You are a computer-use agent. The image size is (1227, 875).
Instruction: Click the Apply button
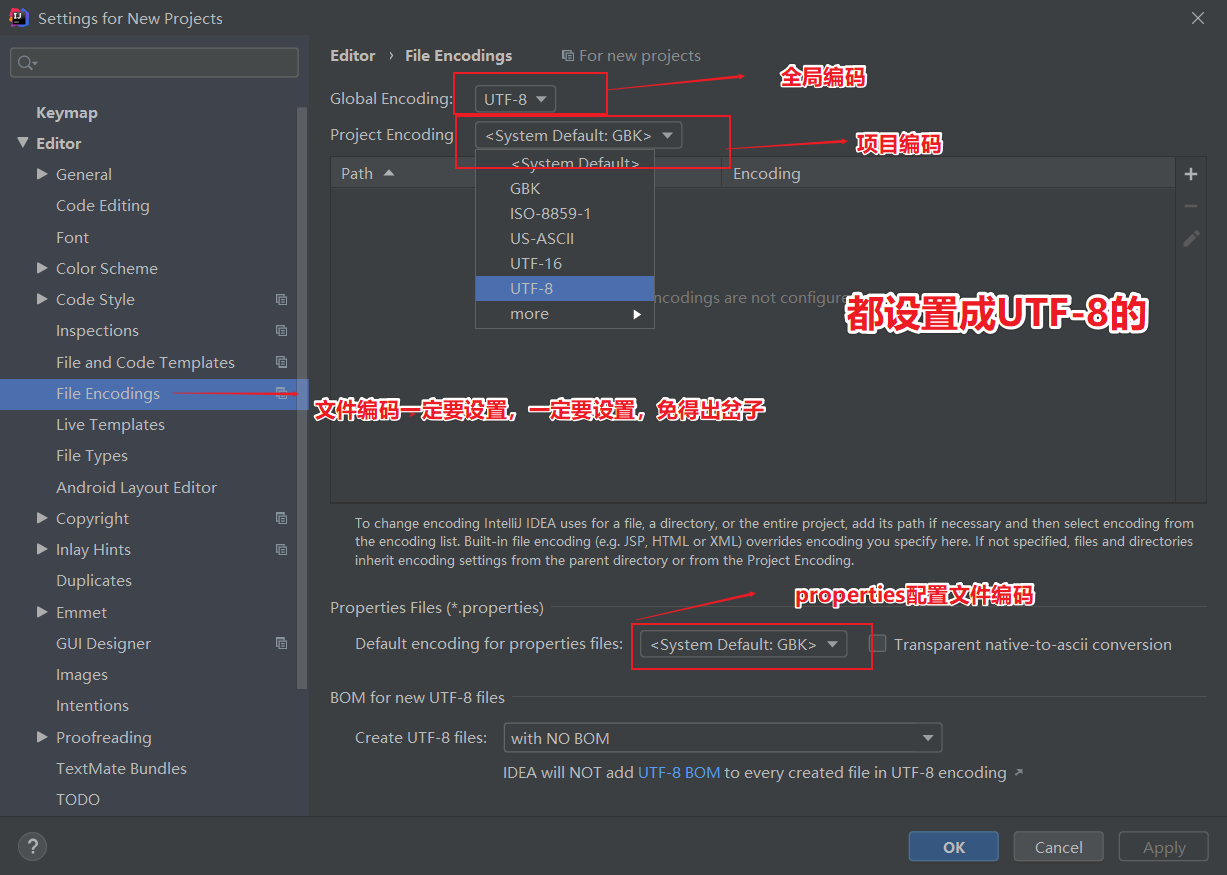click(1163, 846)
